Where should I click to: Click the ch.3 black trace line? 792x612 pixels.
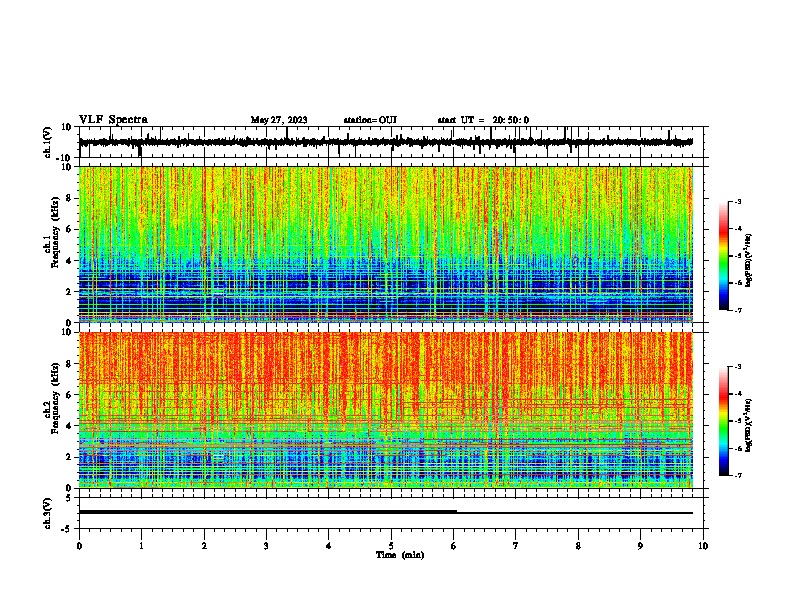[x=386, y=512]
